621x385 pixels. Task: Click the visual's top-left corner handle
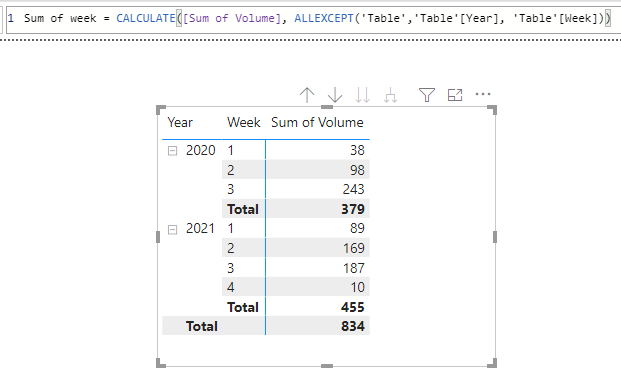pyautogui.click(x=161, y=110)
